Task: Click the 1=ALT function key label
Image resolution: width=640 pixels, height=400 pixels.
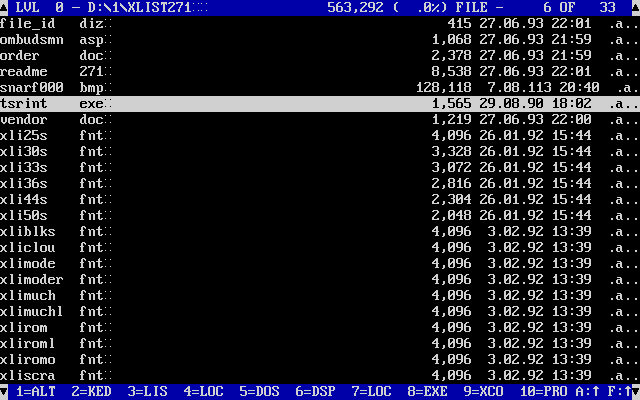Action: coord(36,392)
